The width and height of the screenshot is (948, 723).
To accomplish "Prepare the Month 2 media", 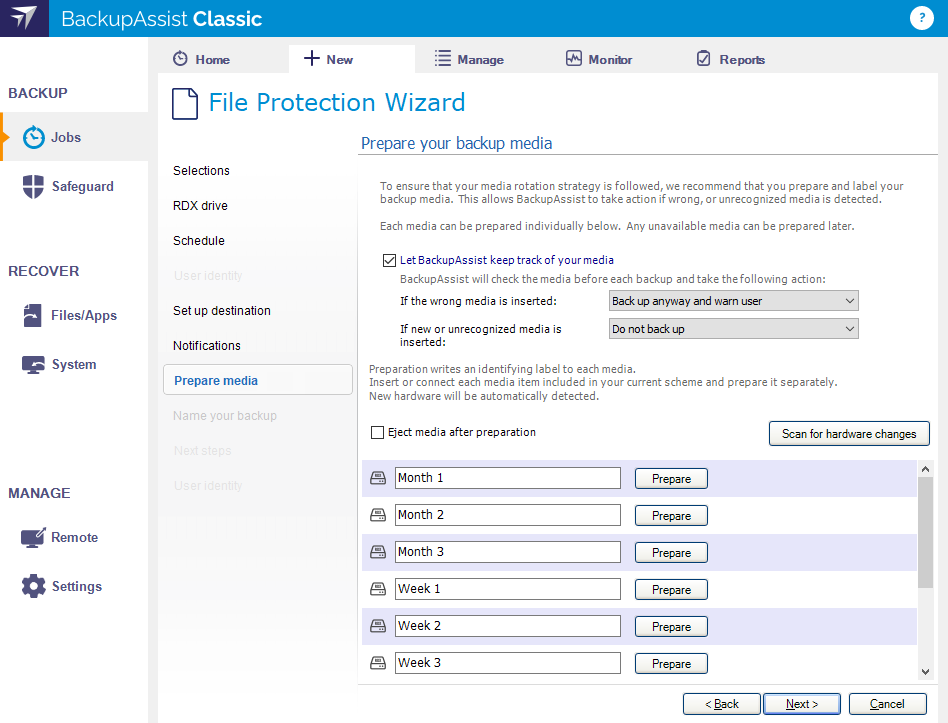I will pyautogui.click(x=671, y=516).
